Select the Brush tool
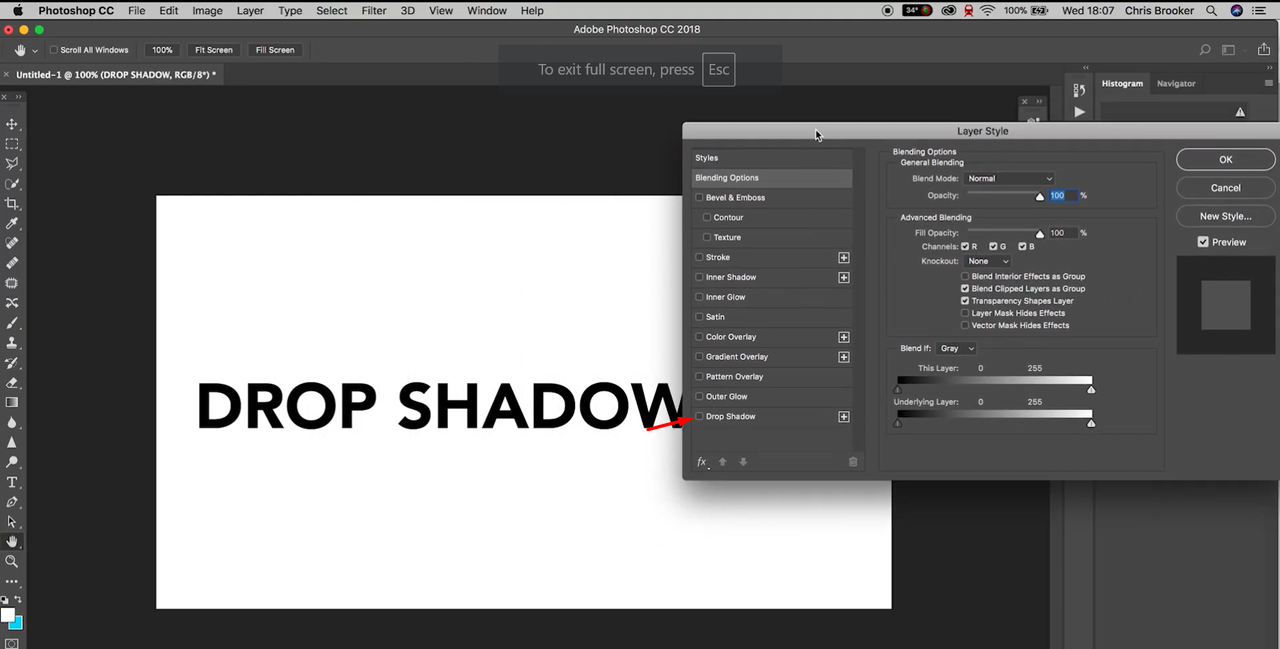1280x649 pixels. (12, 323)
